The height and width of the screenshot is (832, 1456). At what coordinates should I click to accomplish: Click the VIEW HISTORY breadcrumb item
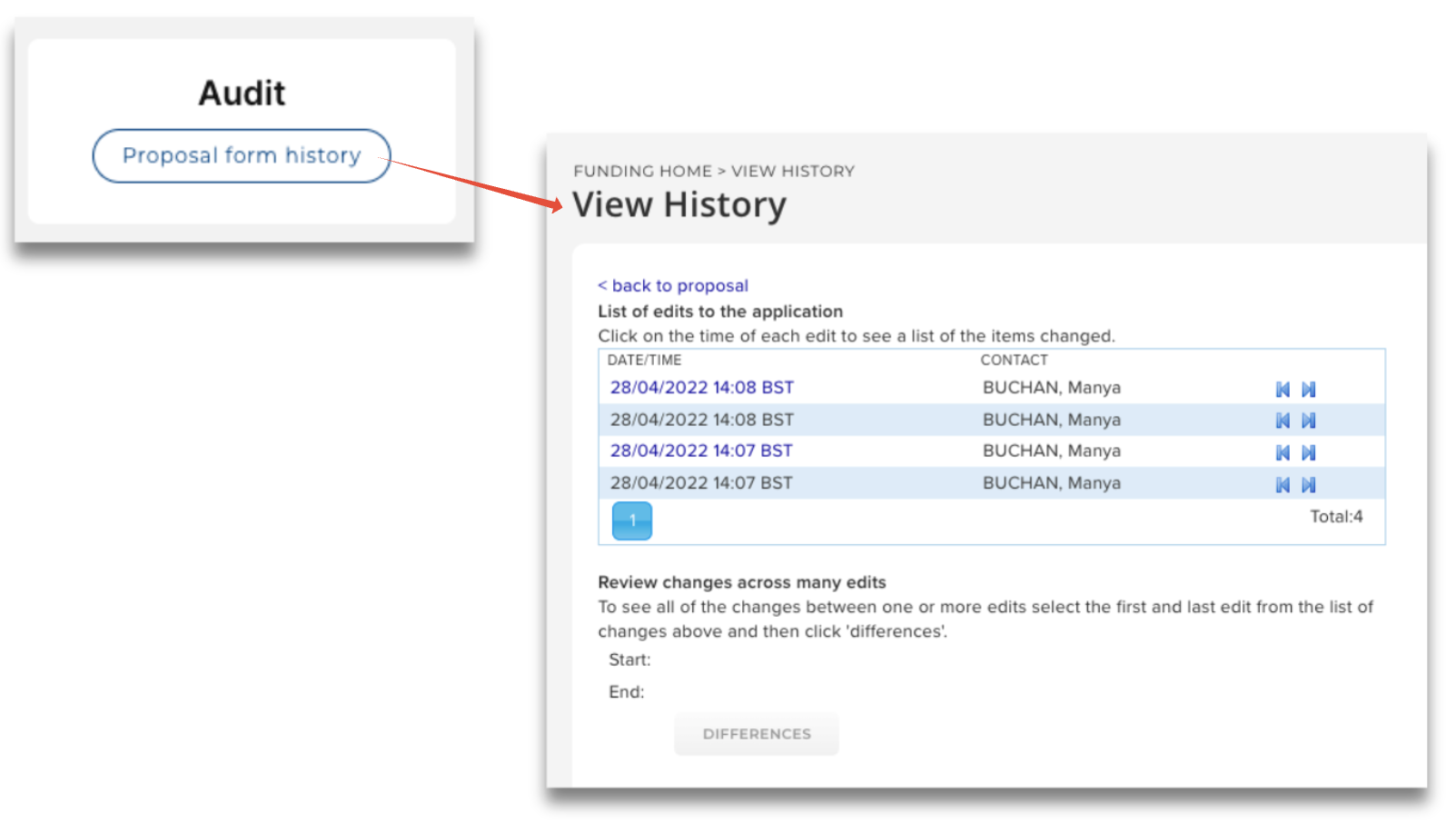pyautogui.click(x=793, y=172)
